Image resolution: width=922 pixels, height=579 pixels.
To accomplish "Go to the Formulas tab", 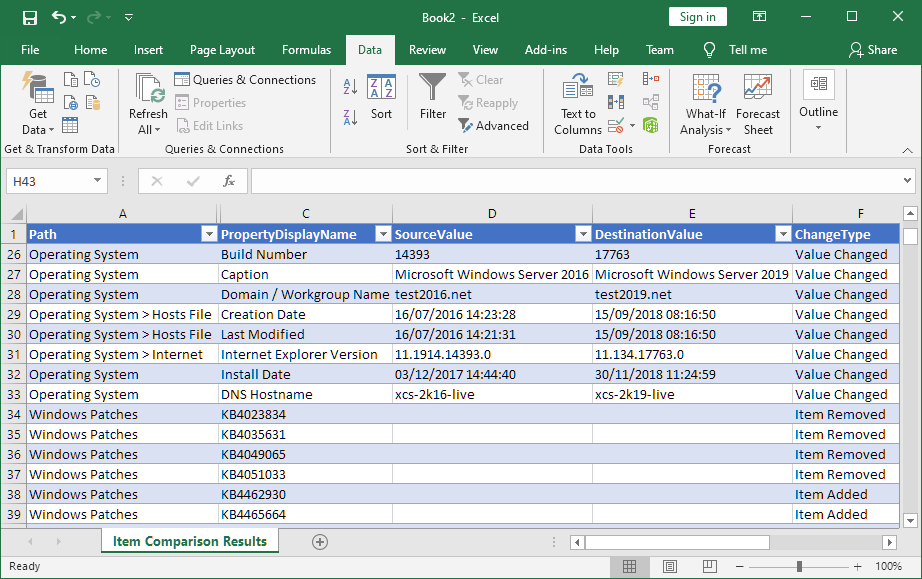I will (306, 50).
